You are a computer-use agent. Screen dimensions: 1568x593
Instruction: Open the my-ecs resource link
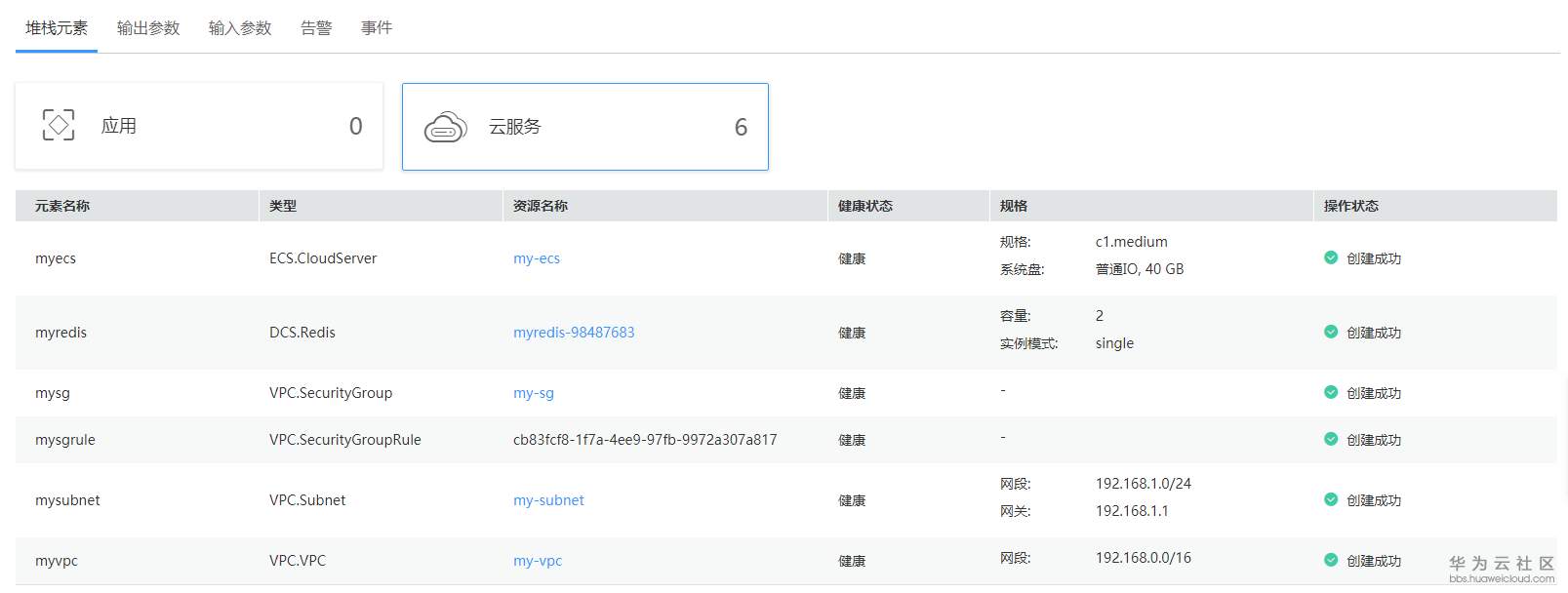(x=537, y=258)
